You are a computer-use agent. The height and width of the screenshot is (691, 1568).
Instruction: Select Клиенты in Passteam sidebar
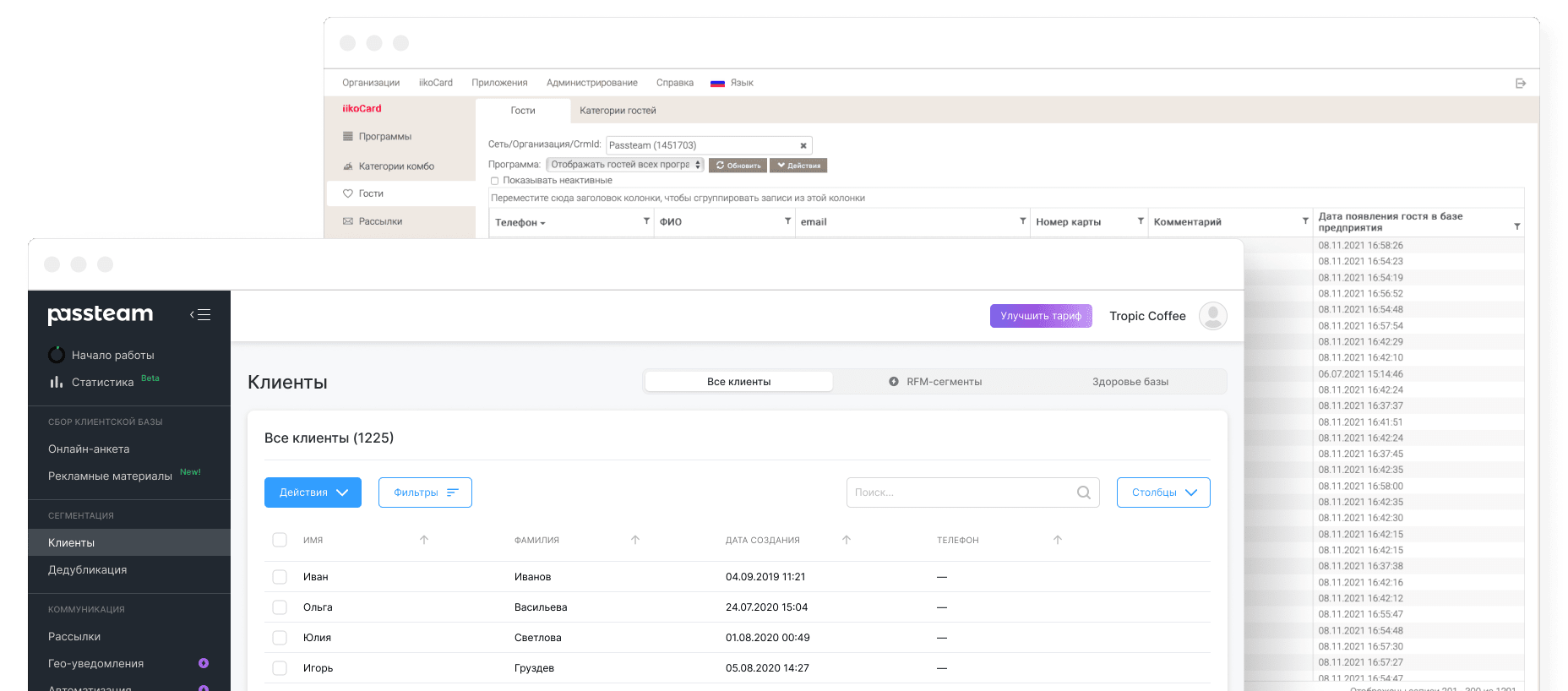click(129, 542)
